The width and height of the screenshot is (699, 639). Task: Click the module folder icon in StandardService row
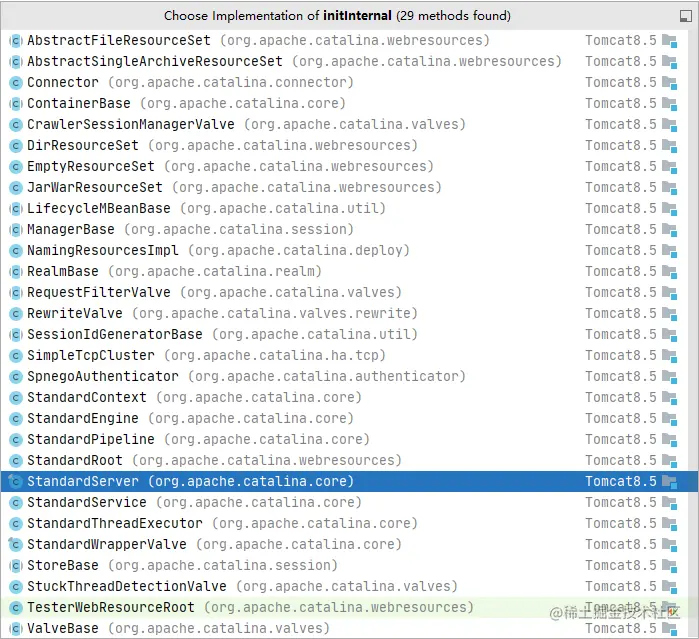pyautogui.click(x=670, y=503)
